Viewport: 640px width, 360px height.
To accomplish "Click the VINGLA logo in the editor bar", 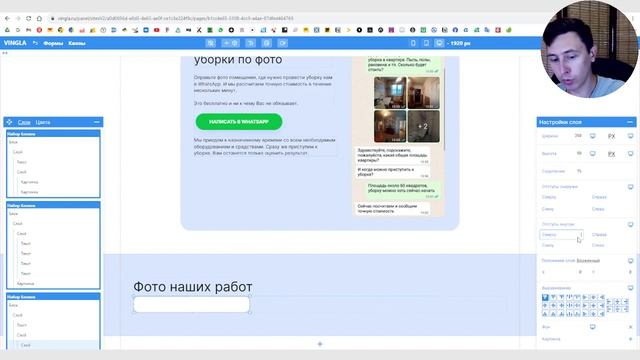I will click(15, 43).
